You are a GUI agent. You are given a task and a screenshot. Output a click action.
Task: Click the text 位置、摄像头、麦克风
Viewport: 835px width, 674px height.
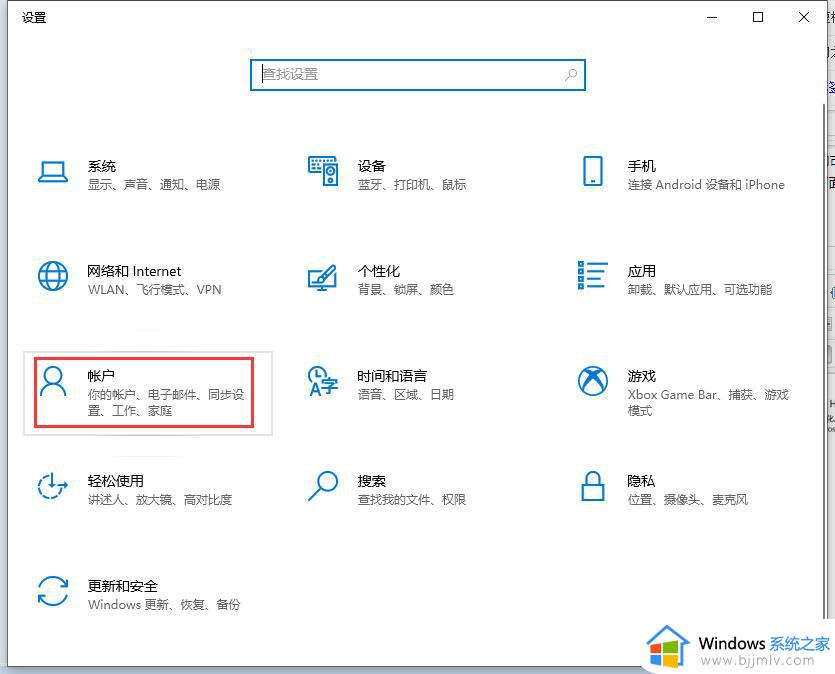point(687,499)
